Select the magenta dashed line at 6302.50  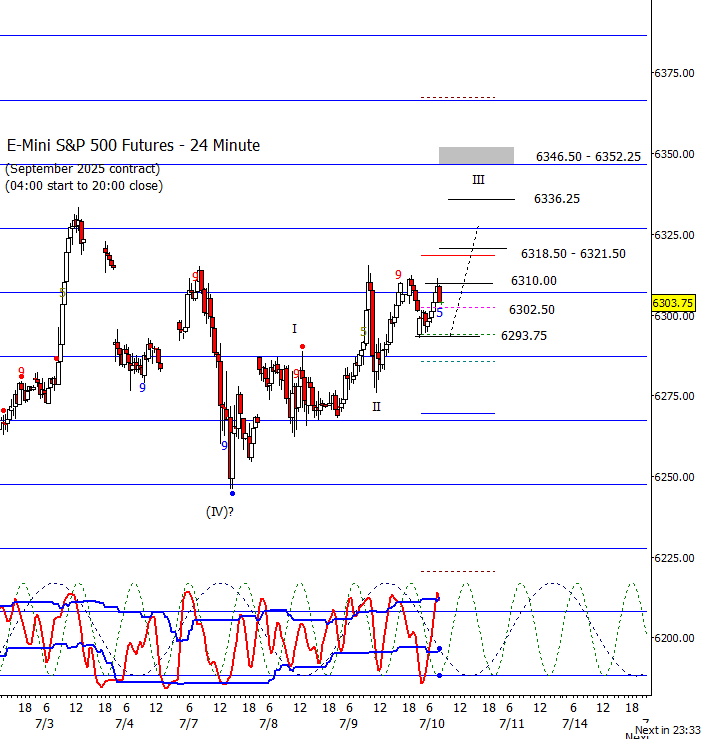[x=458, y=307]
